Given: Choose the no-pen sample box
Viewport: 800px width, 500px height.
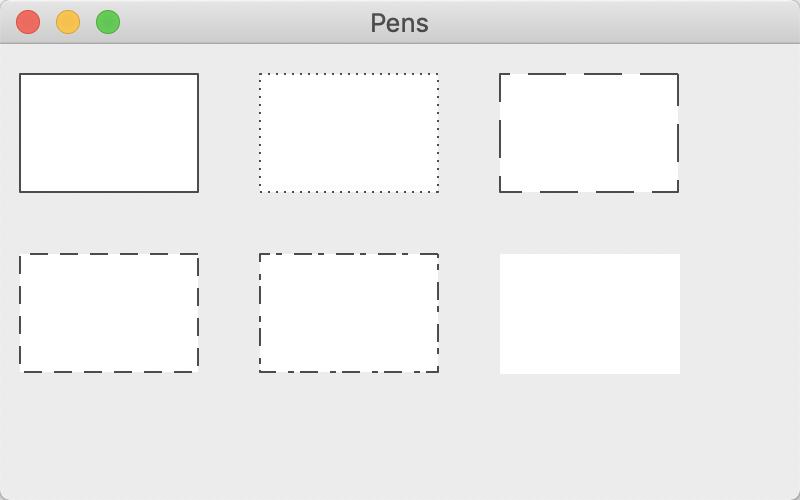Looking at the screenshot, I should tap(589, 313).
